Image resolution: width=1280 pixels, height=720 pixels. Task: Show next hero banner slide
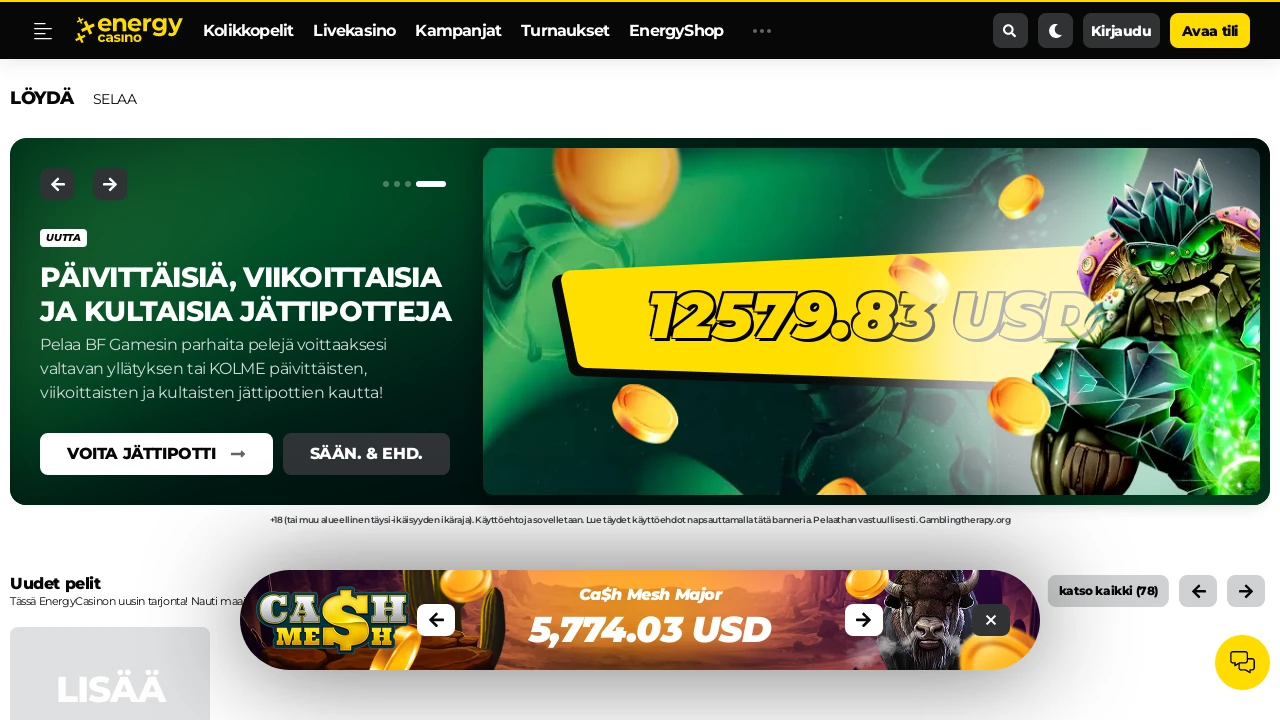click(x=110, y=184)
